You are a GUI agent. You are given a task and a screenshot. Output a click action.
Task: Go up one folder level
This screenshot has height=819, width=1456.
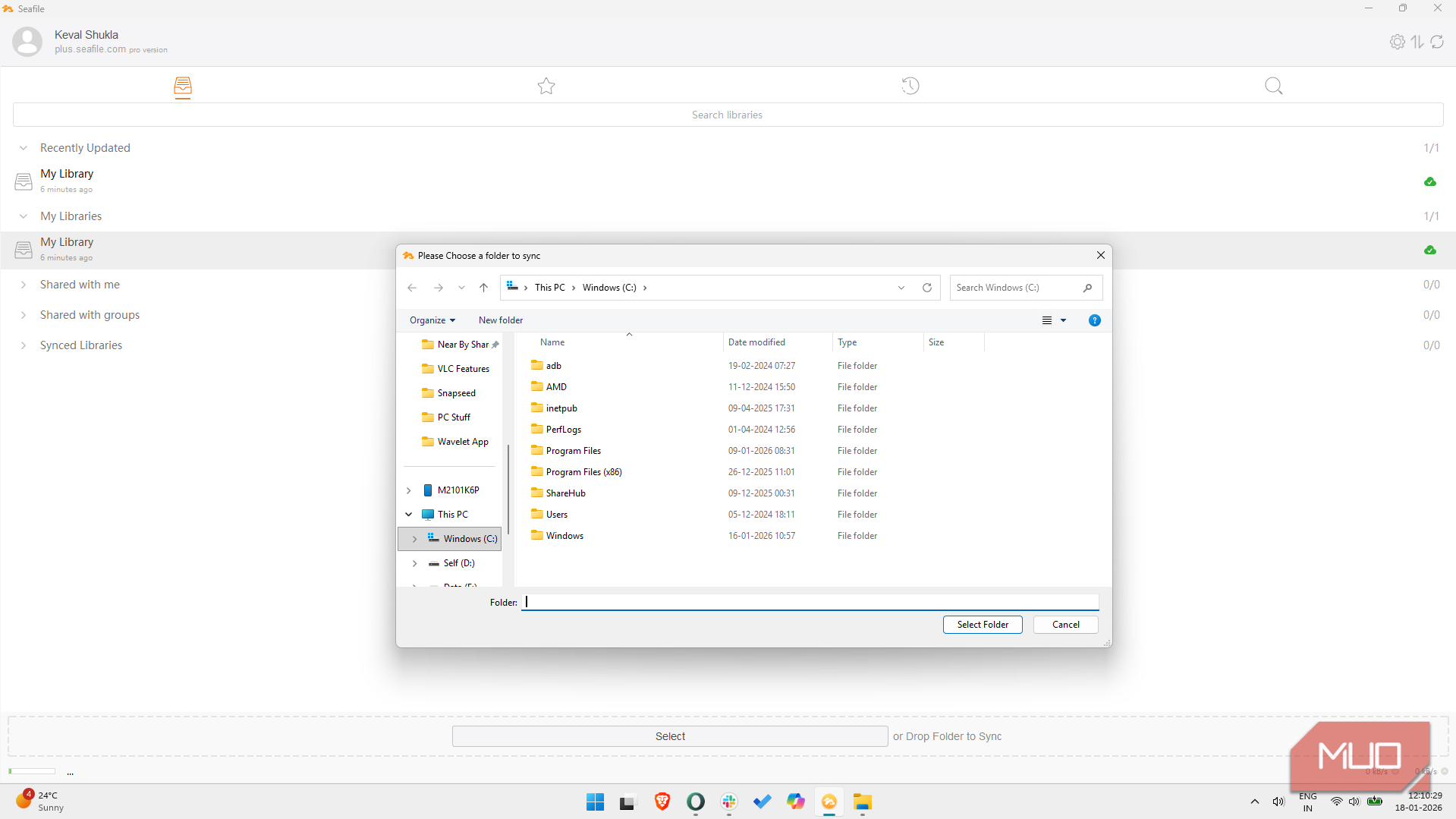point(483,288)
